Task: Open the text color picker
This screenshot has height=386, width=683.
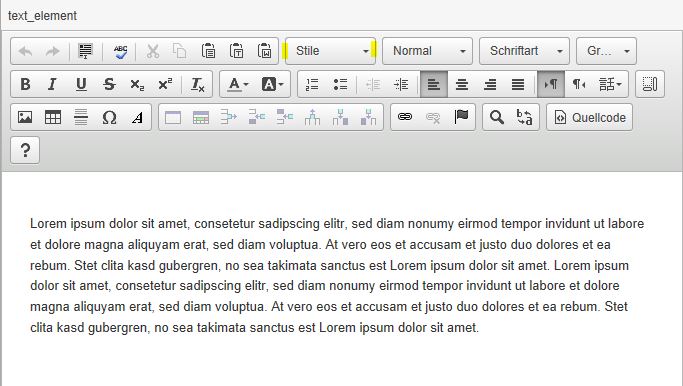Action: click(x=238, y=84)
